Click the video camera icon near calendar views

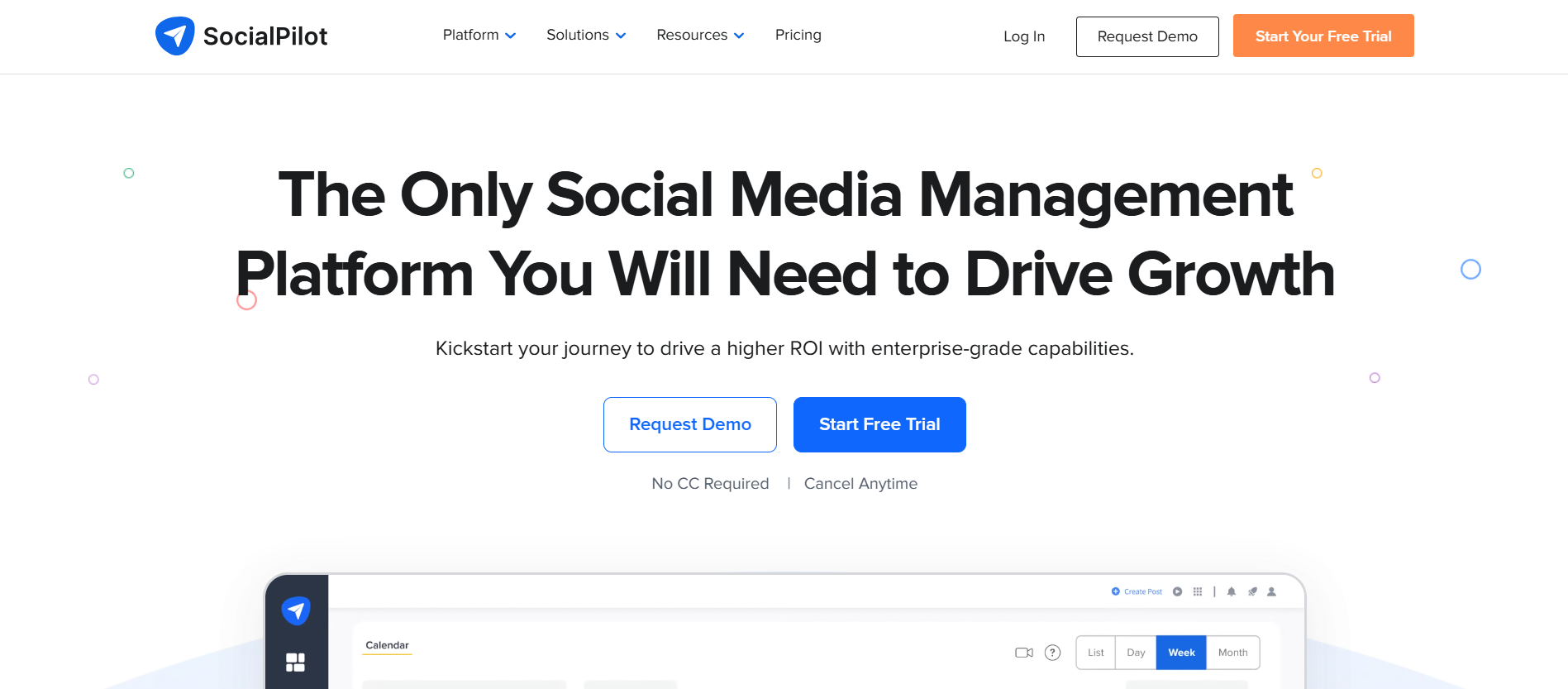coord(1024,653)
